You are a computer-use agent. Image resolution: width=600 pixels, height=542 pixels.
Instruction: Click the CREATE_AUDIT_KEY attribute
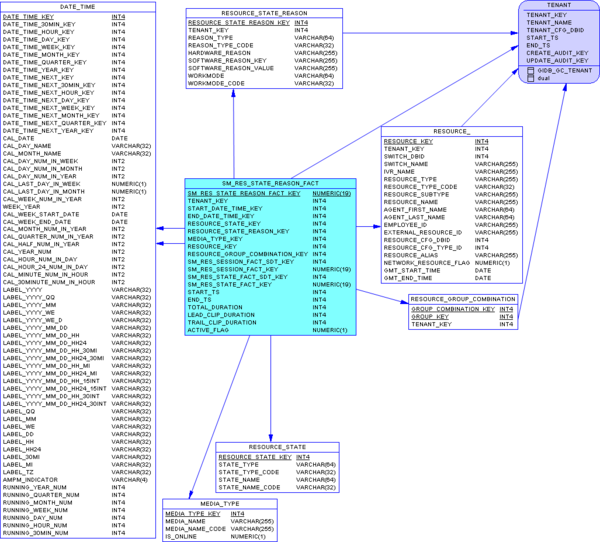point(557,53)
